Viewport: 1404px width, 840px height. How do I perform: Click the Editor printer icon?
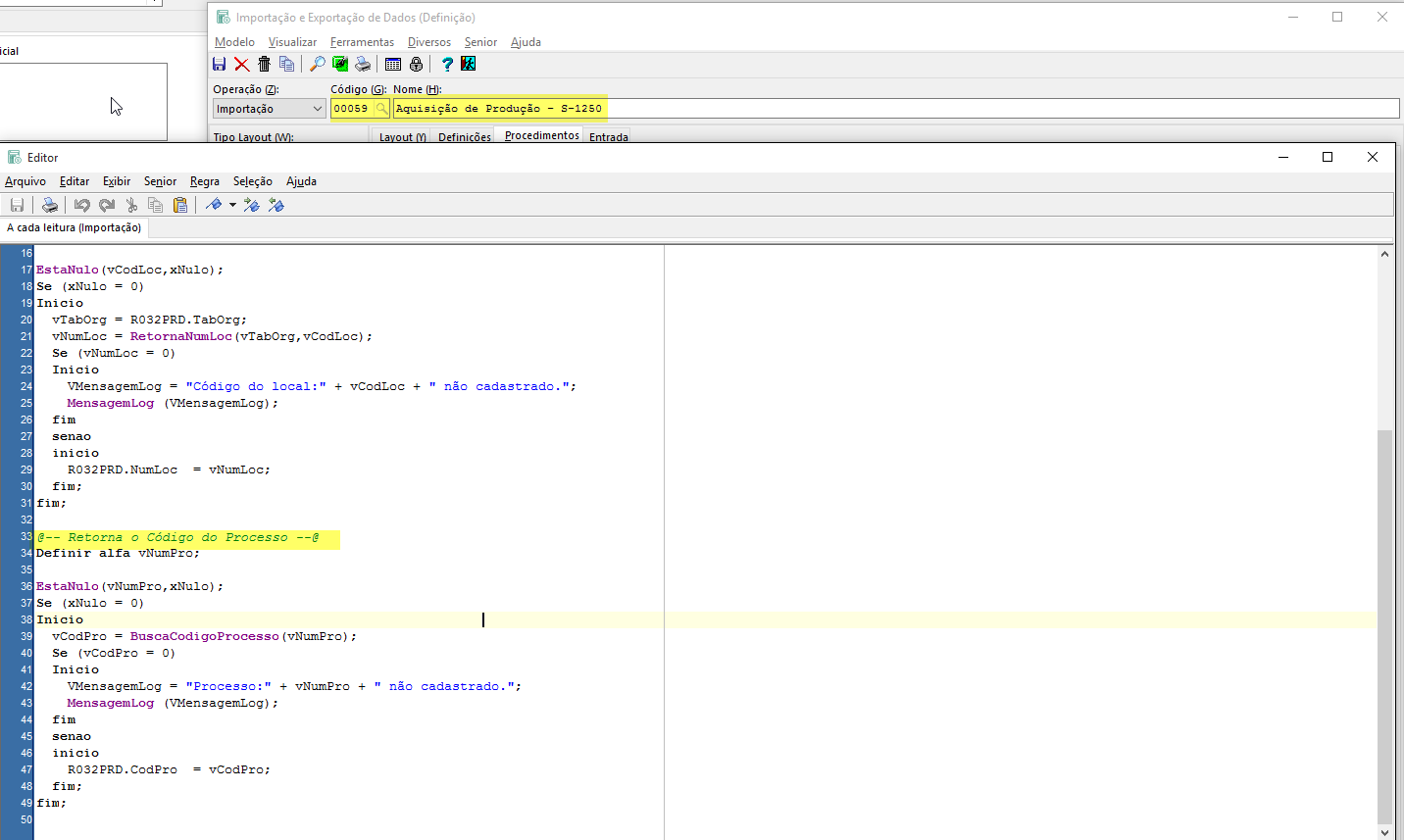[x=49, y=205]
